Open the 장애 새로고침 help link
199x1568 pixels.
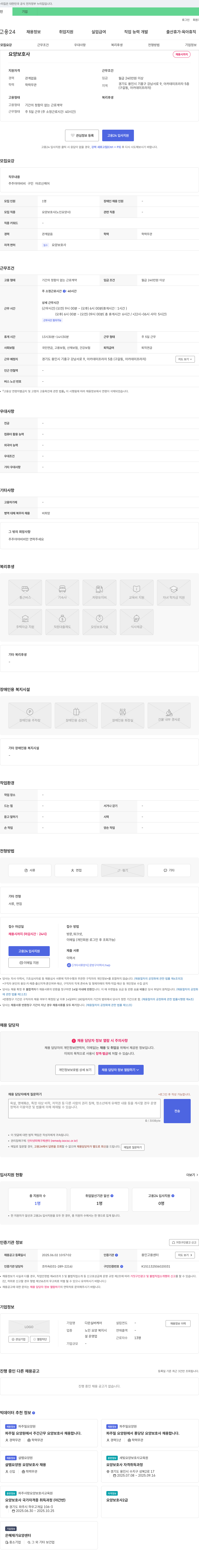click(106, 147)
